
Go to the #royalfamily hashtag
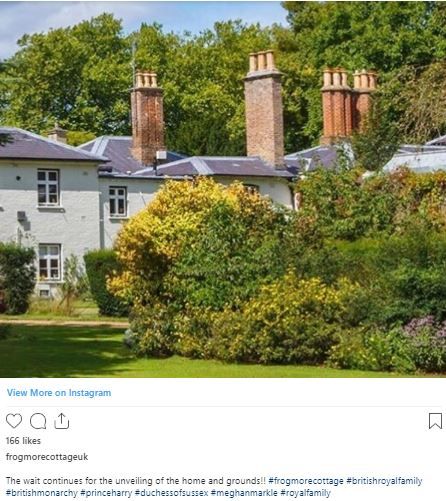[306, 493]
